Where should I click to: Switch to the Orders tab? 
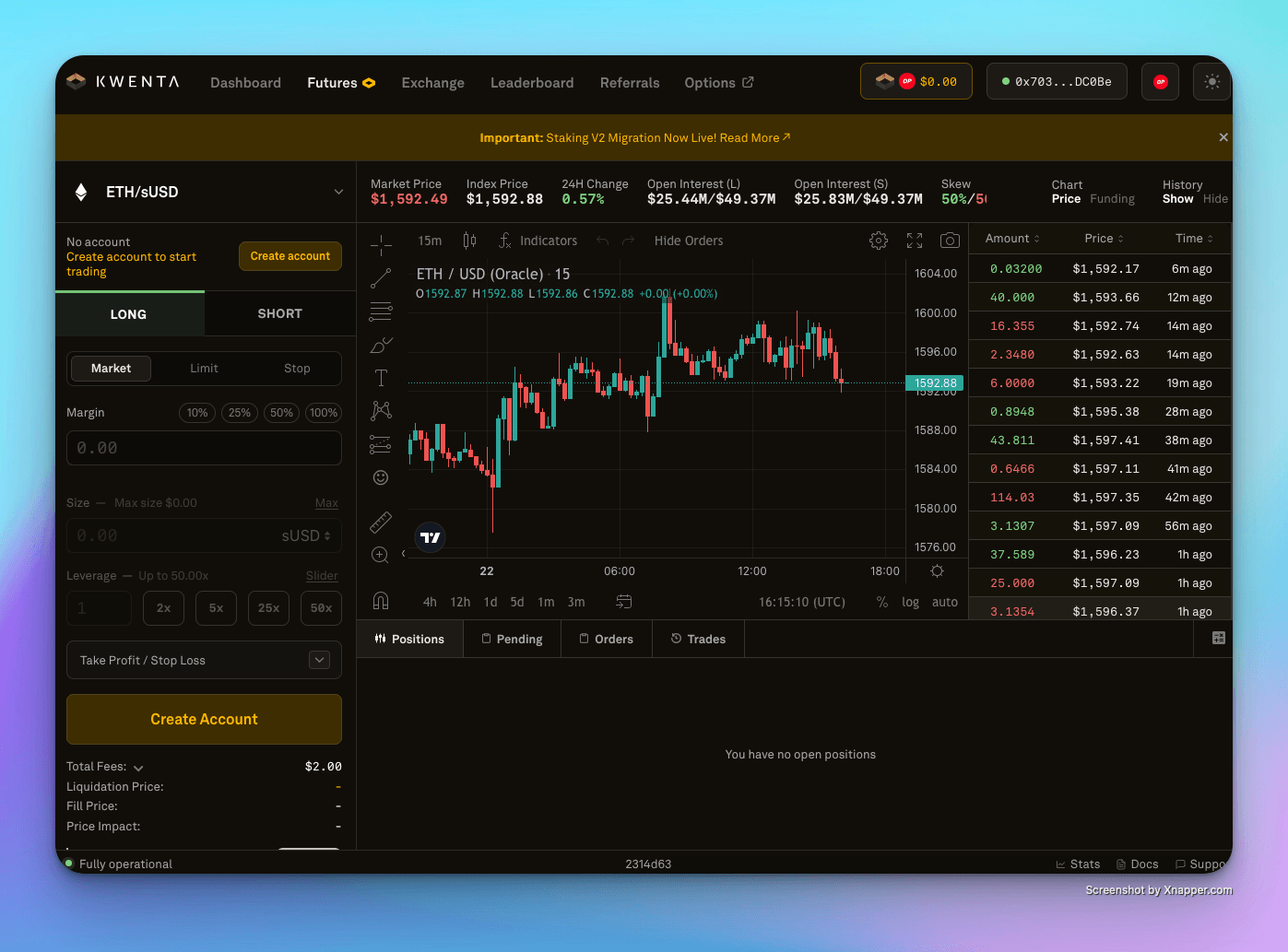606,639
